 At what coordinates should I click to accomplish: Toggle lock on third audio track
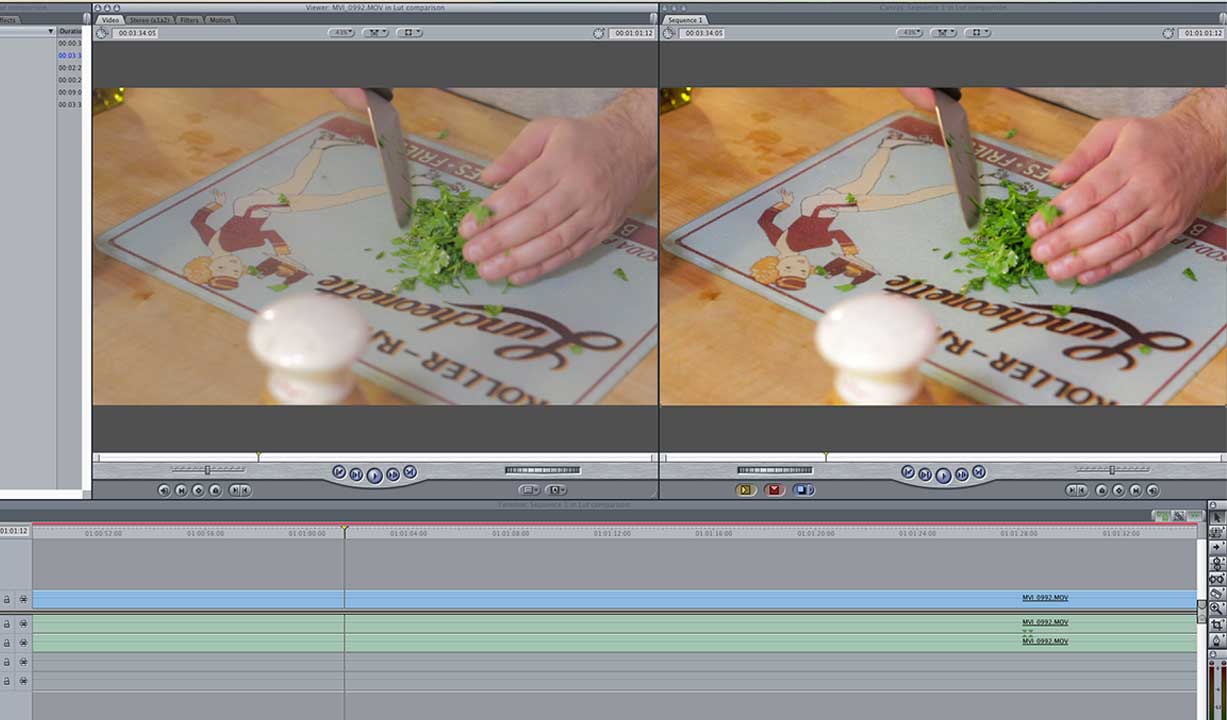click(7, 661)
